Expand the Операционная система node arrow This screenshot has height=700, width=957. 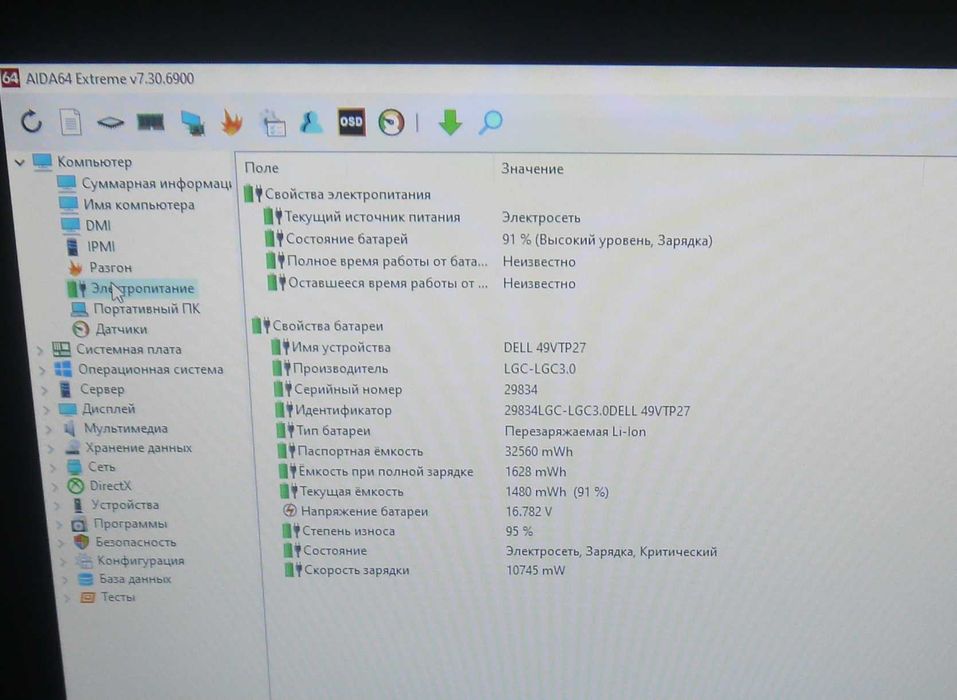43,370
